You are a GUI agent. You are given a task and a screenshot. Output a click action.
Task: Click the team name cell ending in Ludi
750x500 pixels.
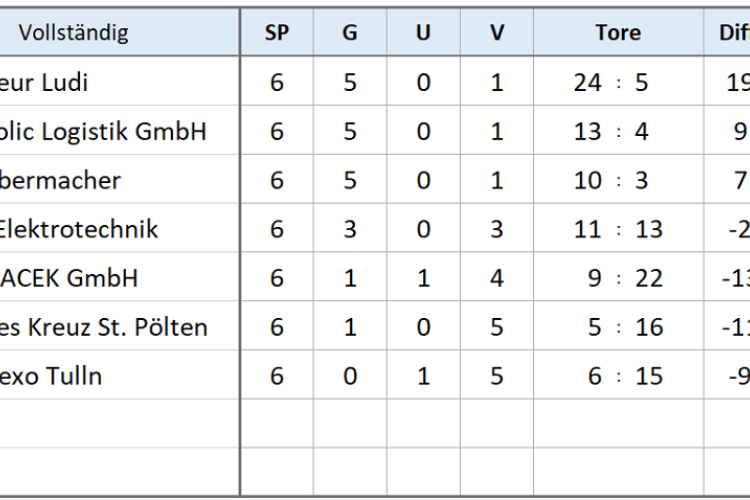(120, 81)
